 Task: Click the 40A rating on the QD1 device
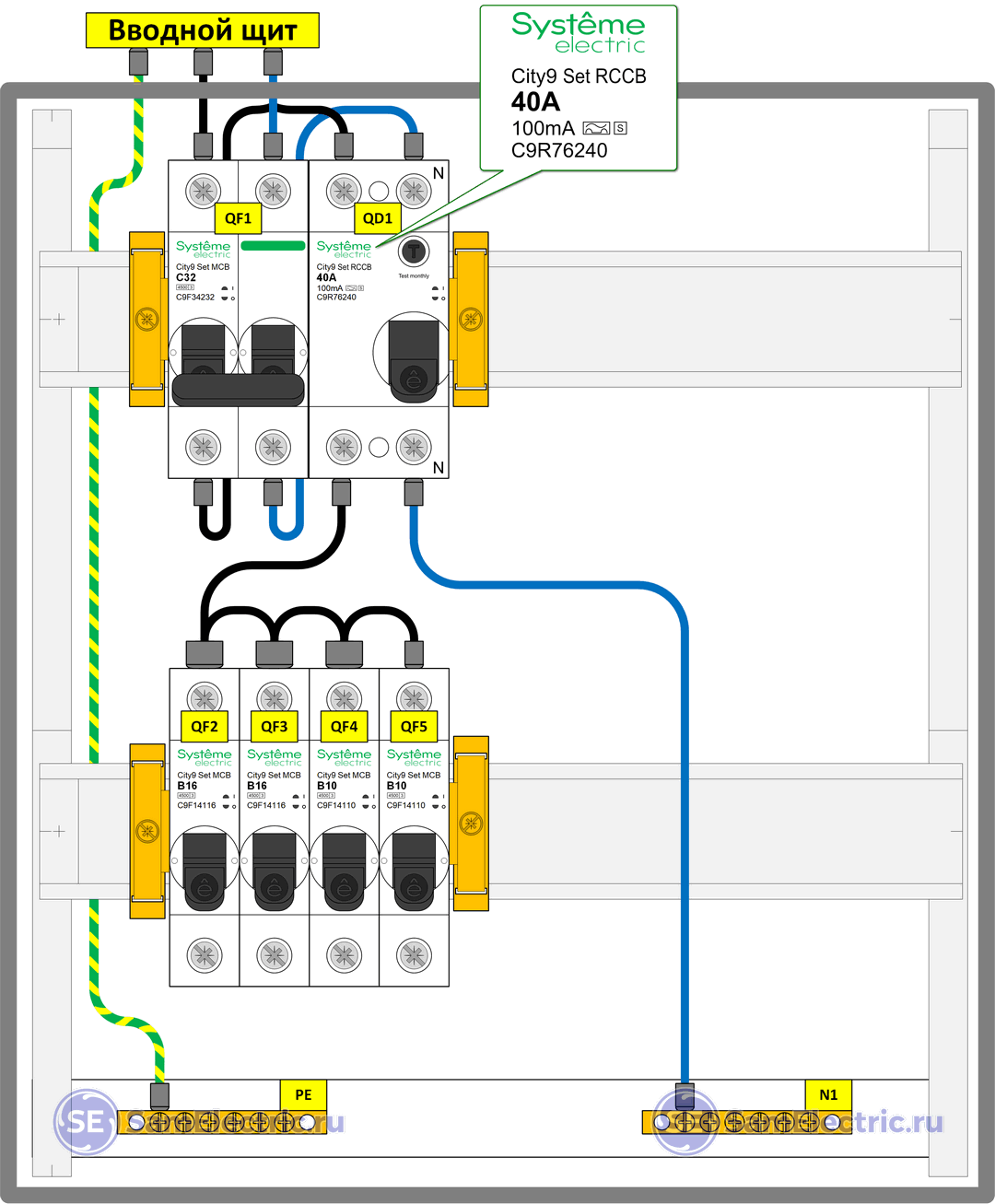(326, 277)
